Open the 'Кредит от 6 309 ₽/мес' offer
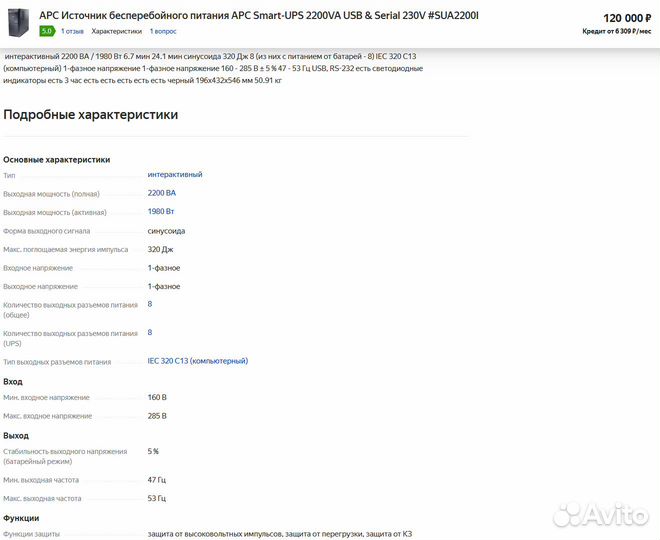 (617, 31)
